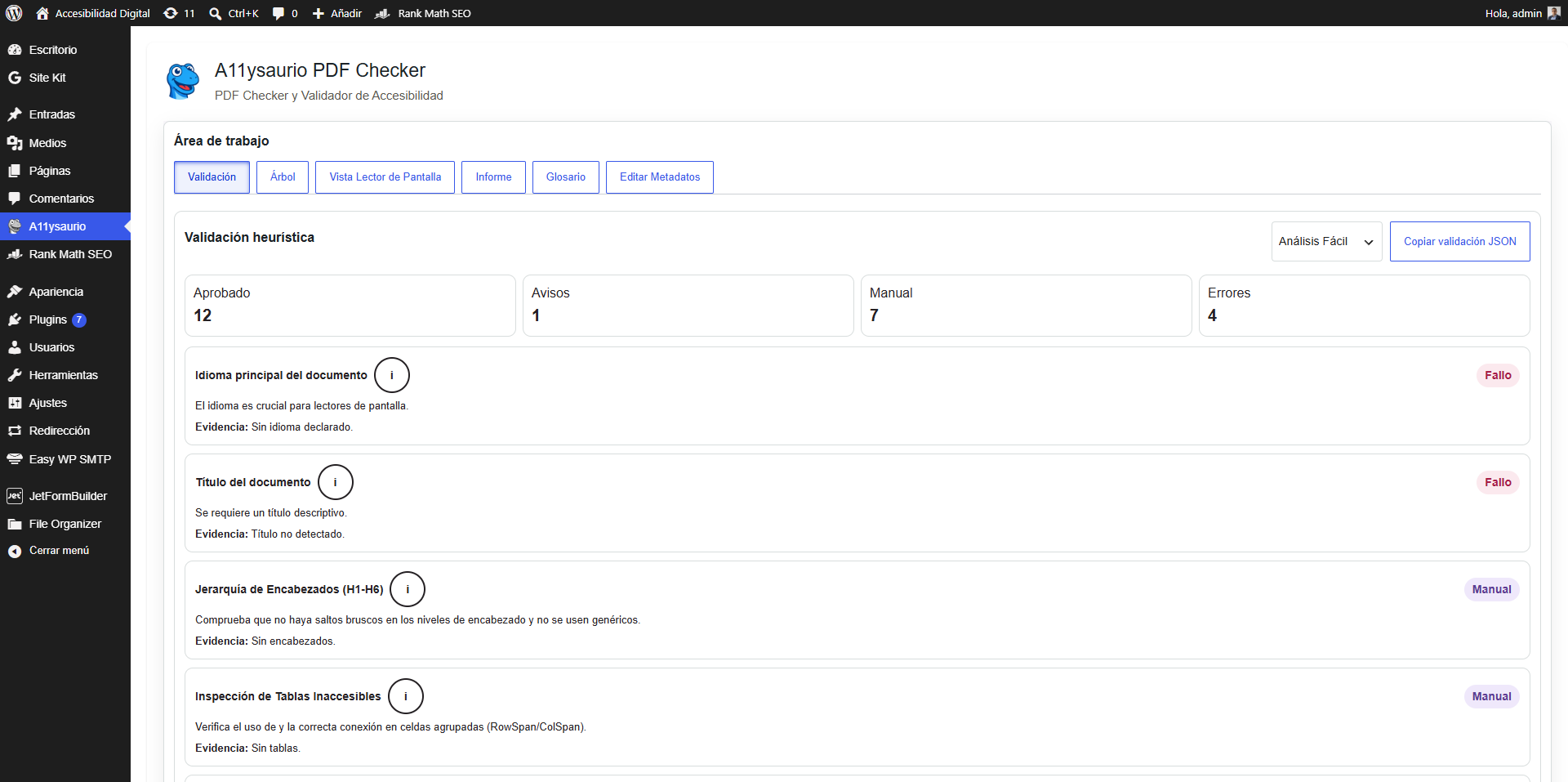Open Site Kit in sidebar

(65, 78)
